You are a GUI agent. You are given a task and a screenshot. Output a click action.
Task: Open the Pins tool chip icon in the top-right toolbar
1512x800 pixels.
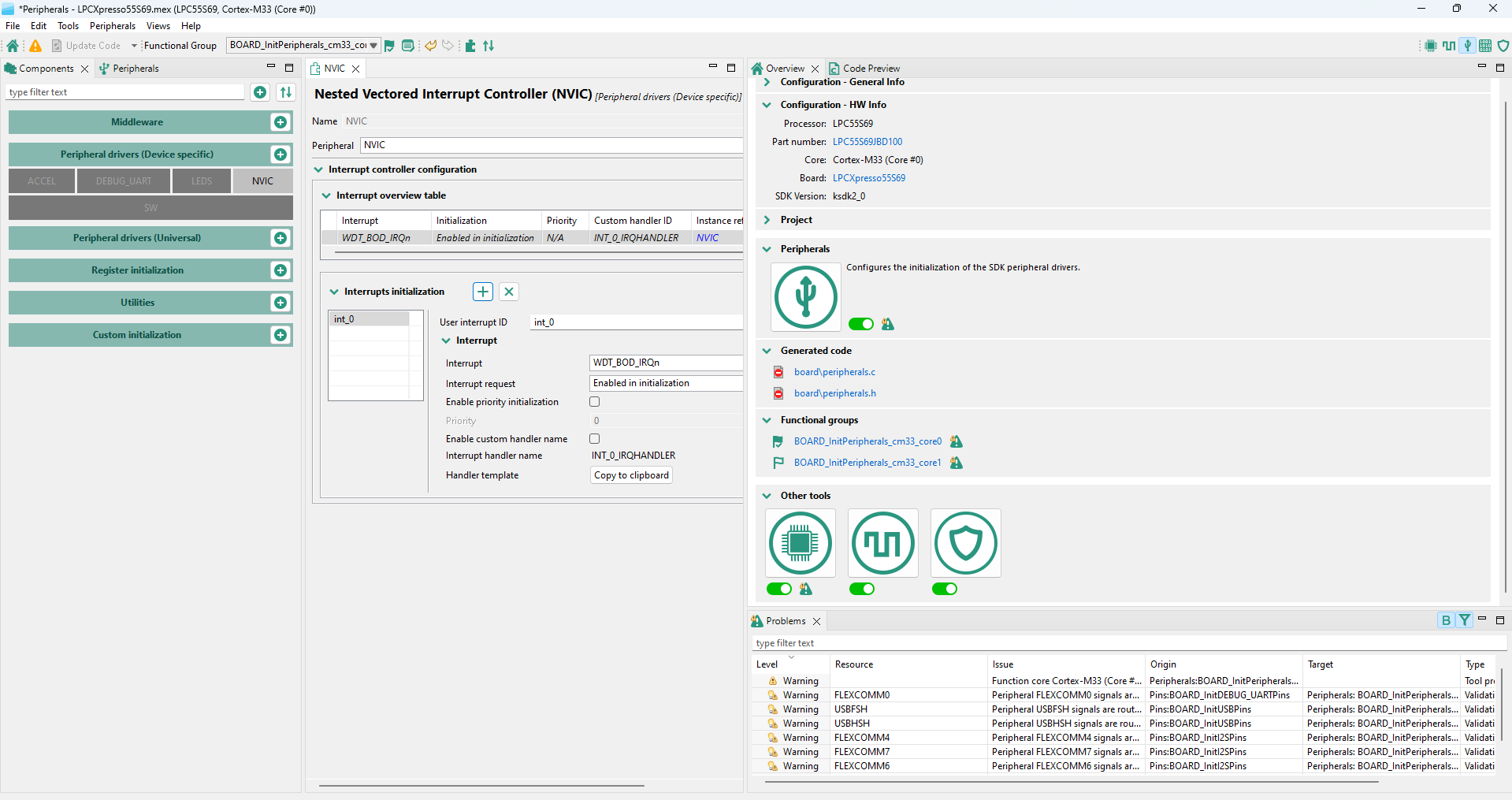(1431, 46)
